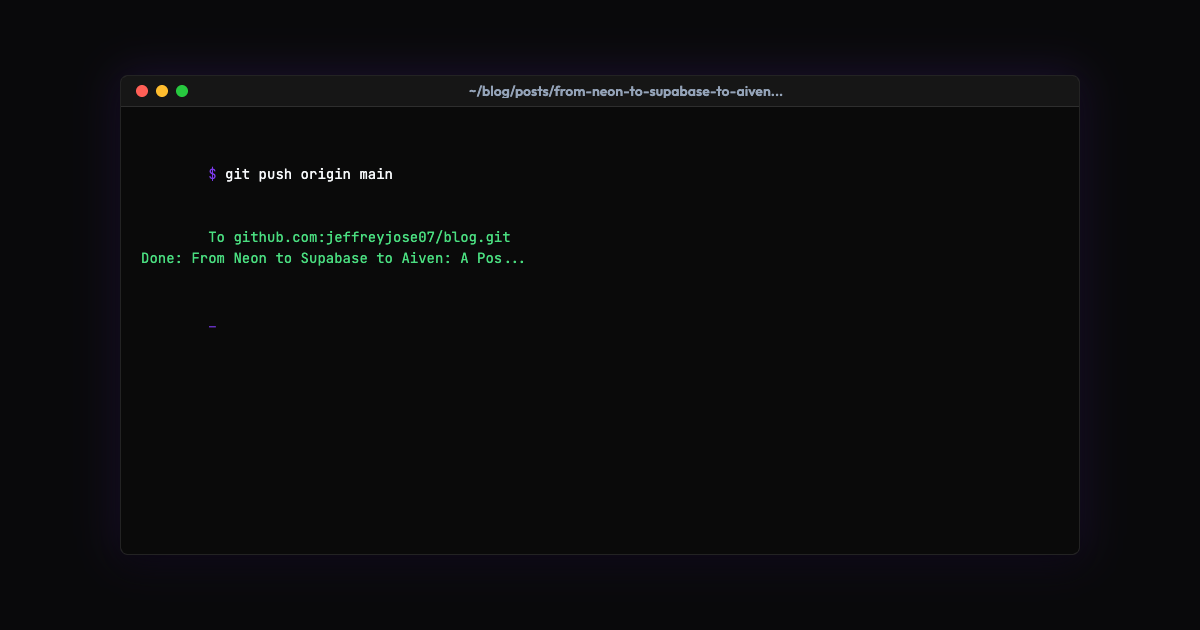1200x630 pixels.
Task: Click the 'Done: From Neon to Supabase' line
Action: (333, 258)
